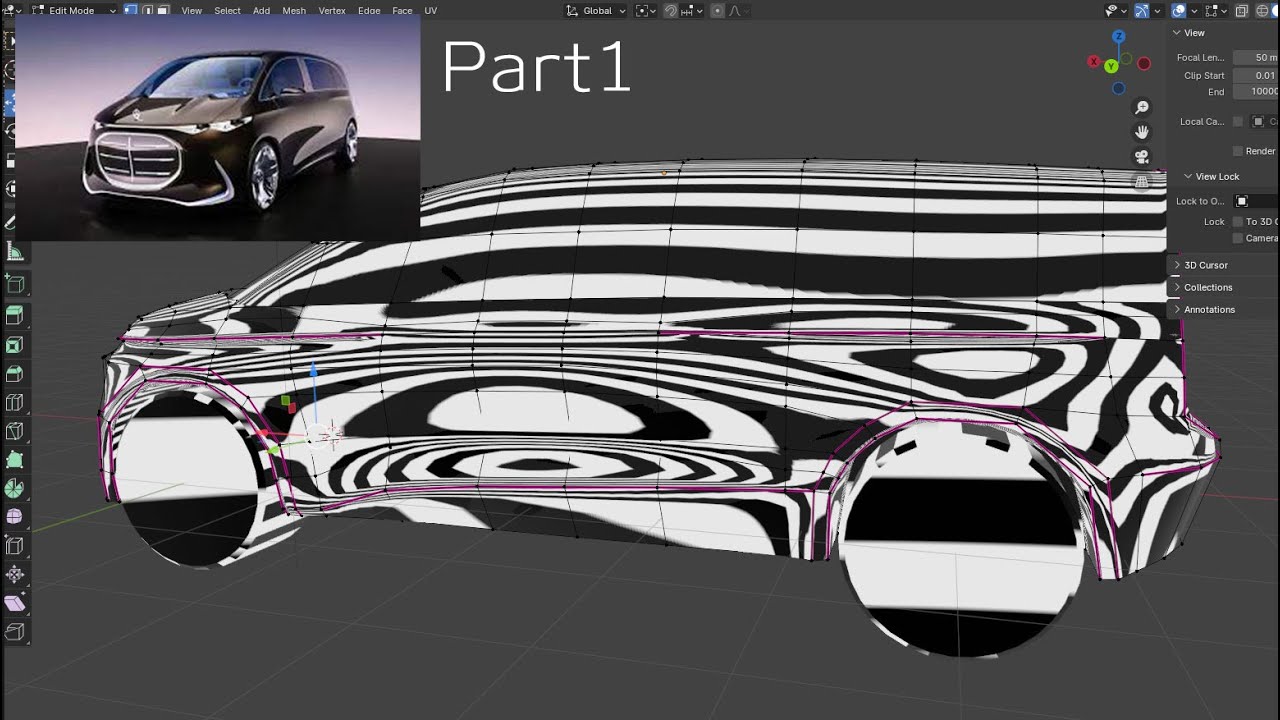This screenshot has width=1280, height=720.
Task: Adjust the Focal Length field value
Action: (x=1256, y=57)
